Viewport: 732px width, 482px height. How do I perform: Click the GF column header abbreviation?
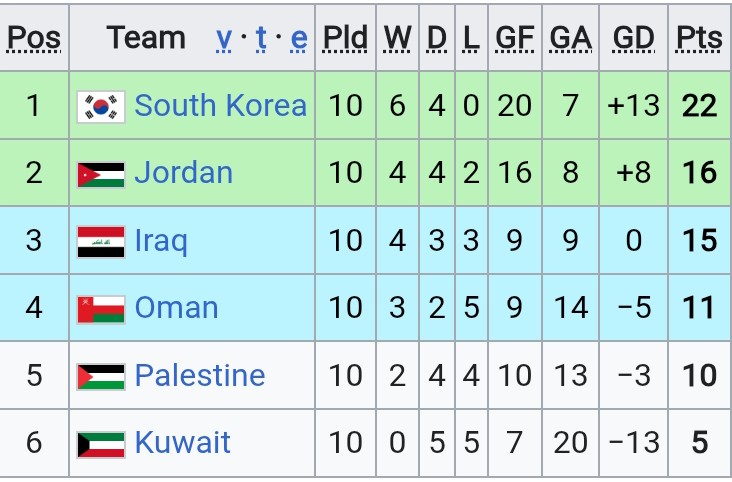[x=514, y=37]
